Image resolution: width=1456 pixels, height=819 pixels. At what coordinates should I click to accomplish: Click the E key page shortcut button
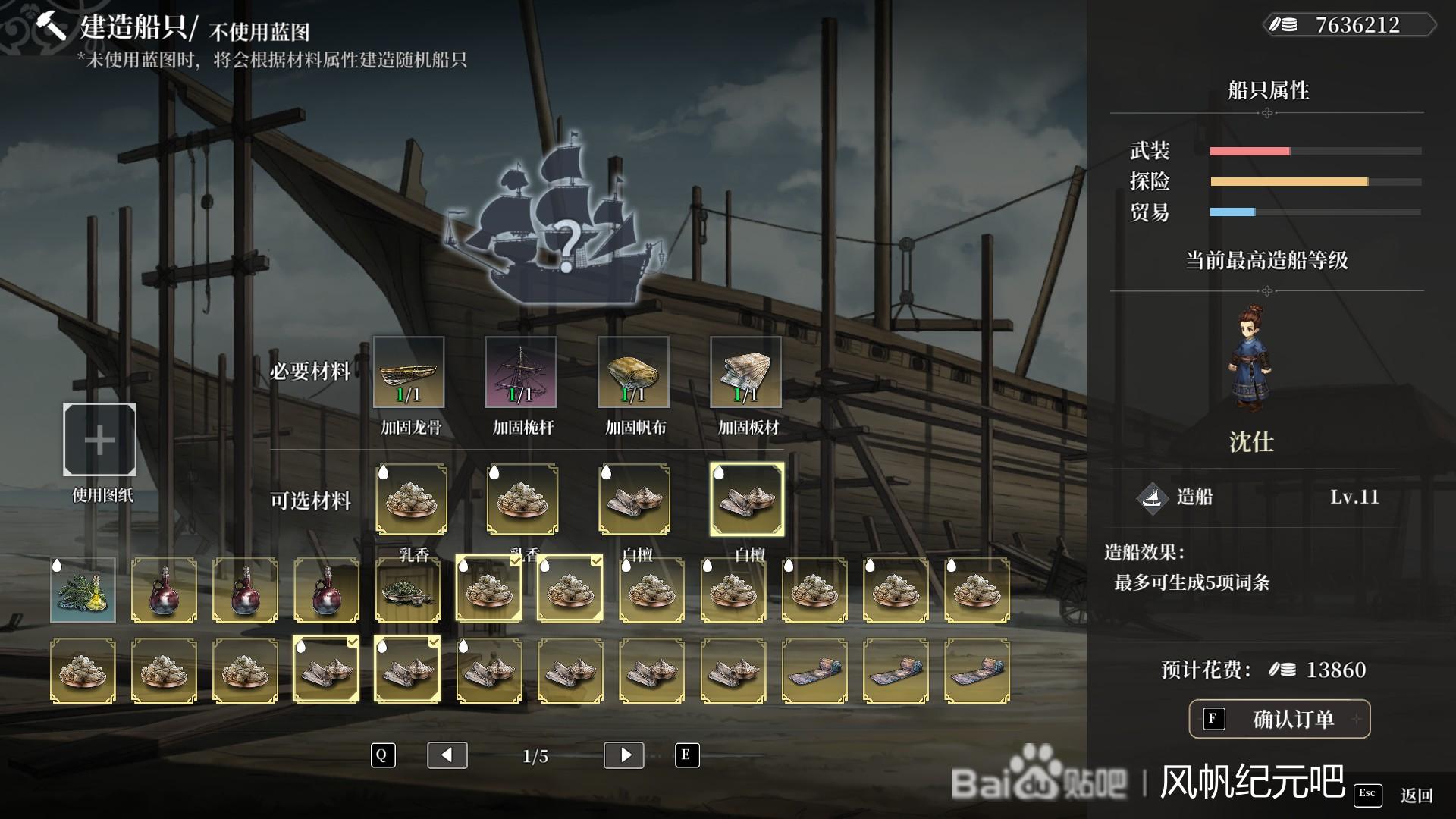686,755
